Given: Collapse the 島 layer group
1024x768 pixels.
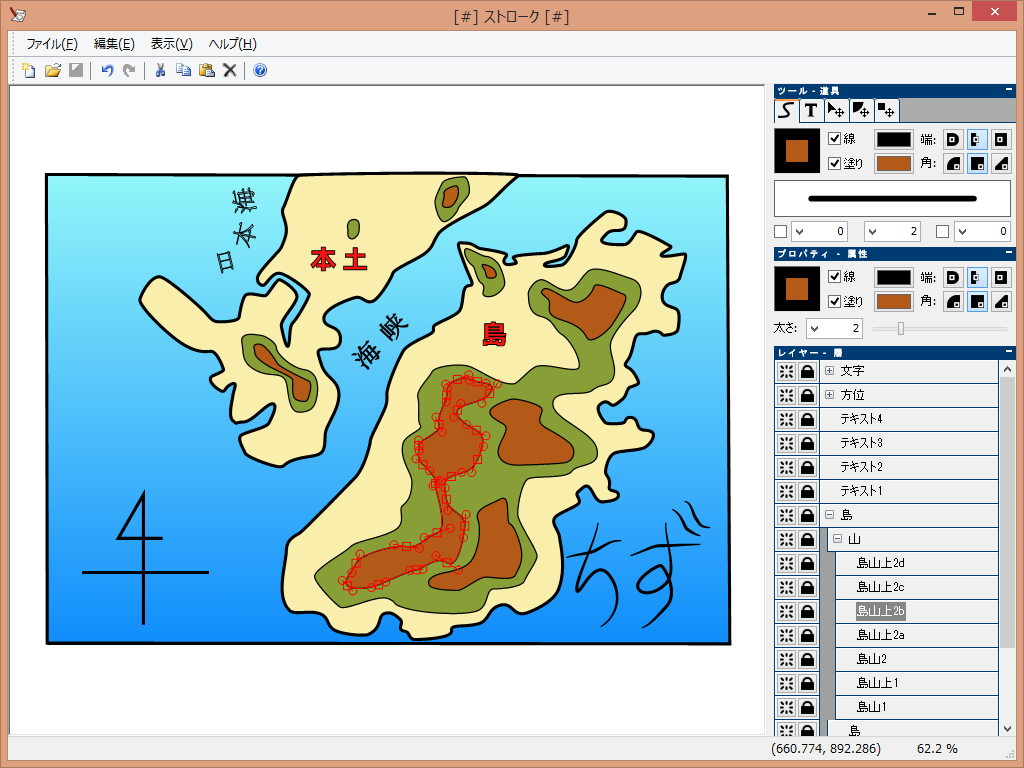Looking at the screenshot, I should coord(829,515).
